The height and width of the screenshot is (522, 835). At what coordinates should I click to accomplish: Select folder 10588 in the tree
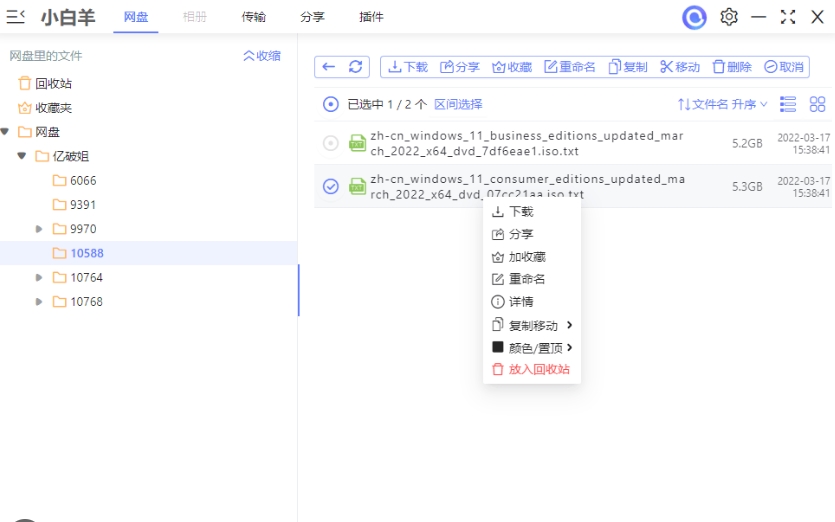87,253
